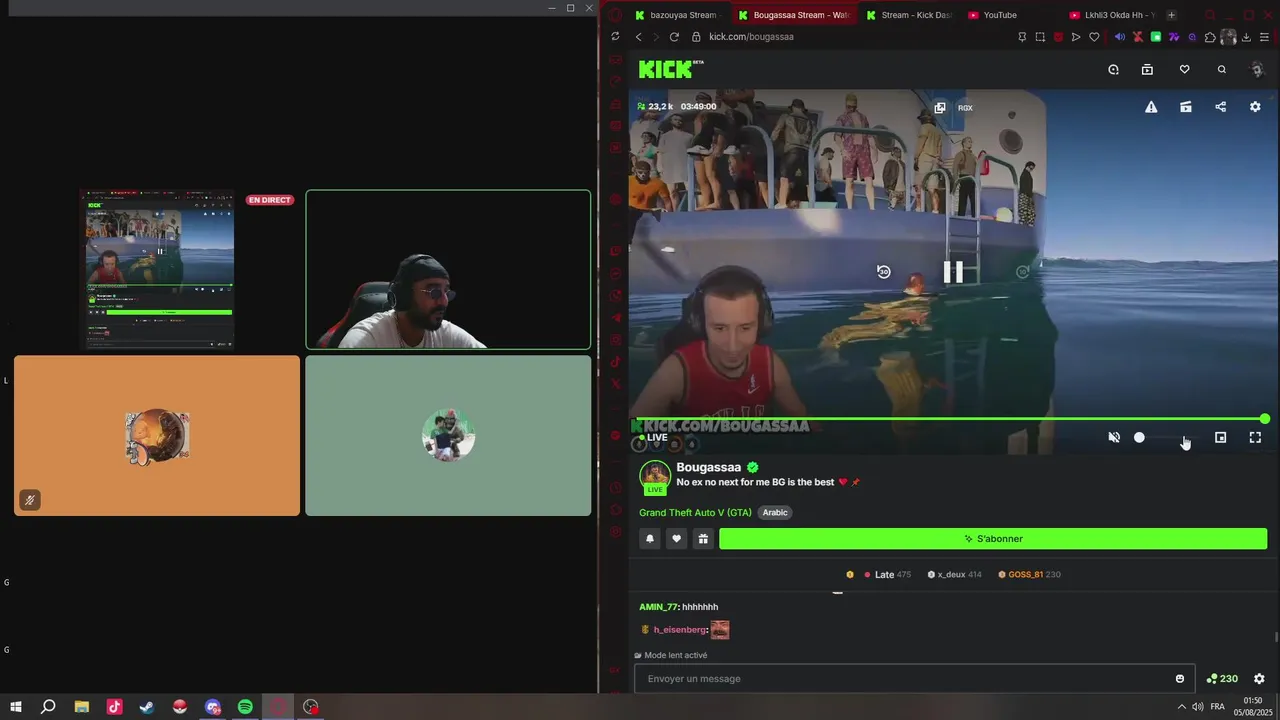The image size is (1280, 720).
Task: Open the browser downloads icon
Action: pyautogui.click(x=1246, y=37)
